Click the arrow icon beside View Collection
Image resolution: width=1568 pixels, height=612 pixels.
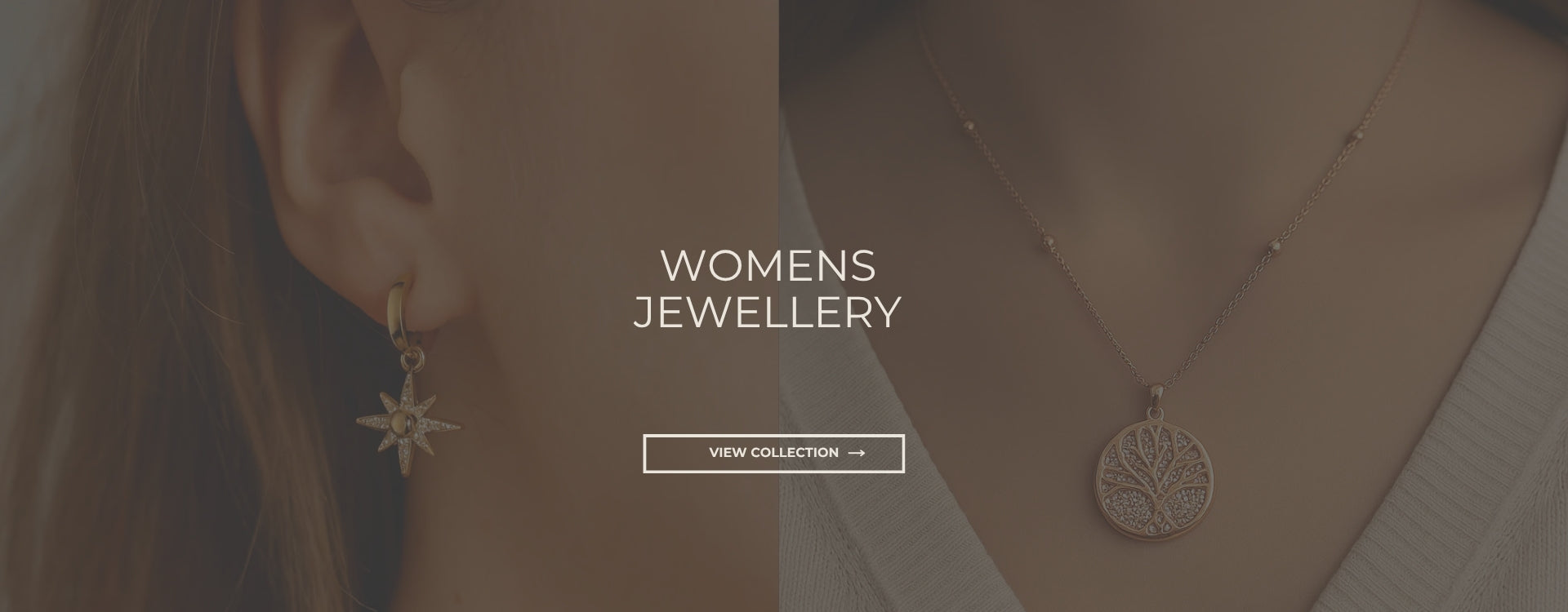857,453
